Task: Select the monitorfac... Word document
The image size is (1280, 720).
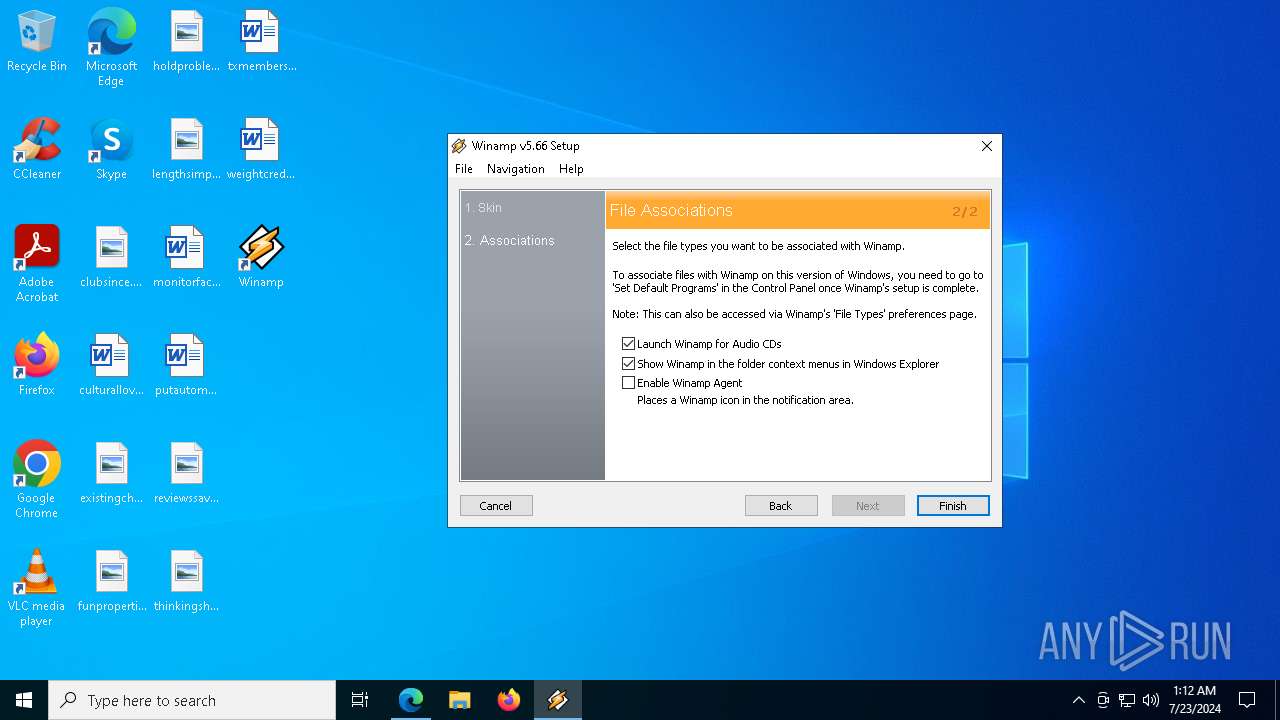Action: [186, 258]
